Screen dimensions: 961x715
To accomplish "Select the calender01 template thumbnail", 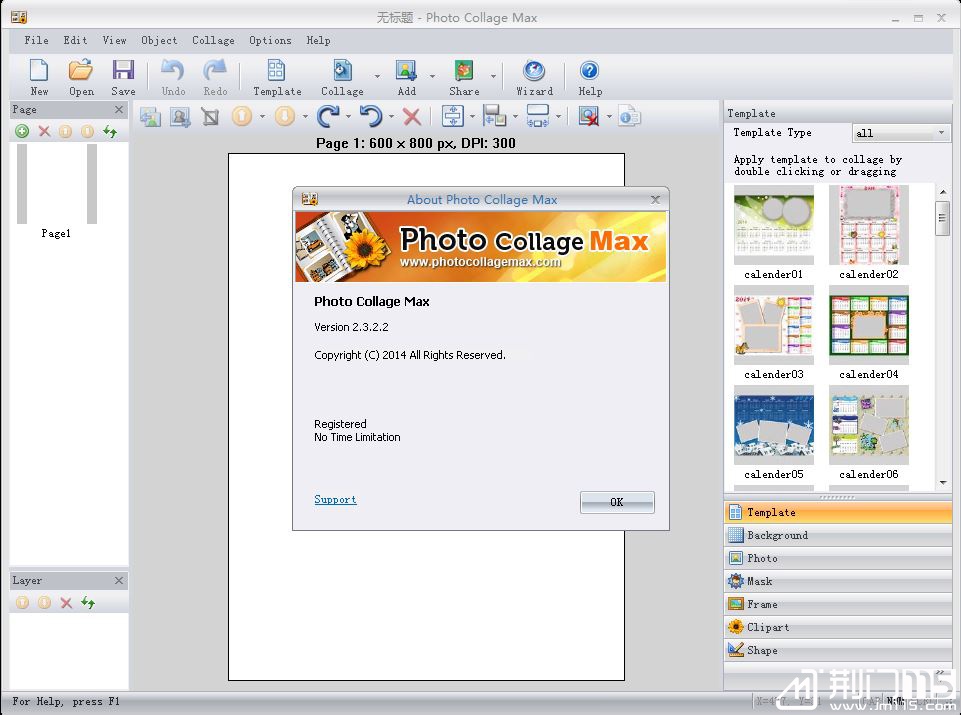I will pyautogui.click(x=773, y=225).
